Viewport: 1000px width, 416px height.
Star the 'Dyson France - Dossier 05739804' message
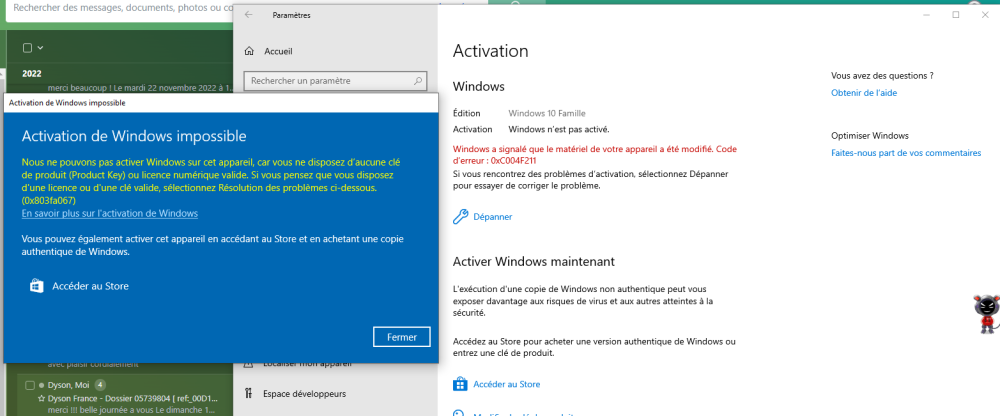41,398
